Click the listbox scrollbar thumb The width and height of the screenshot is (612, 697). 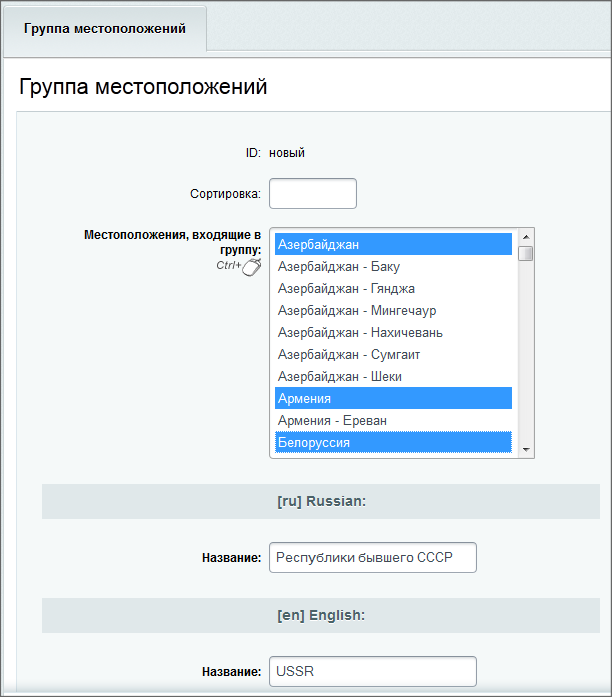coord(526,253)
